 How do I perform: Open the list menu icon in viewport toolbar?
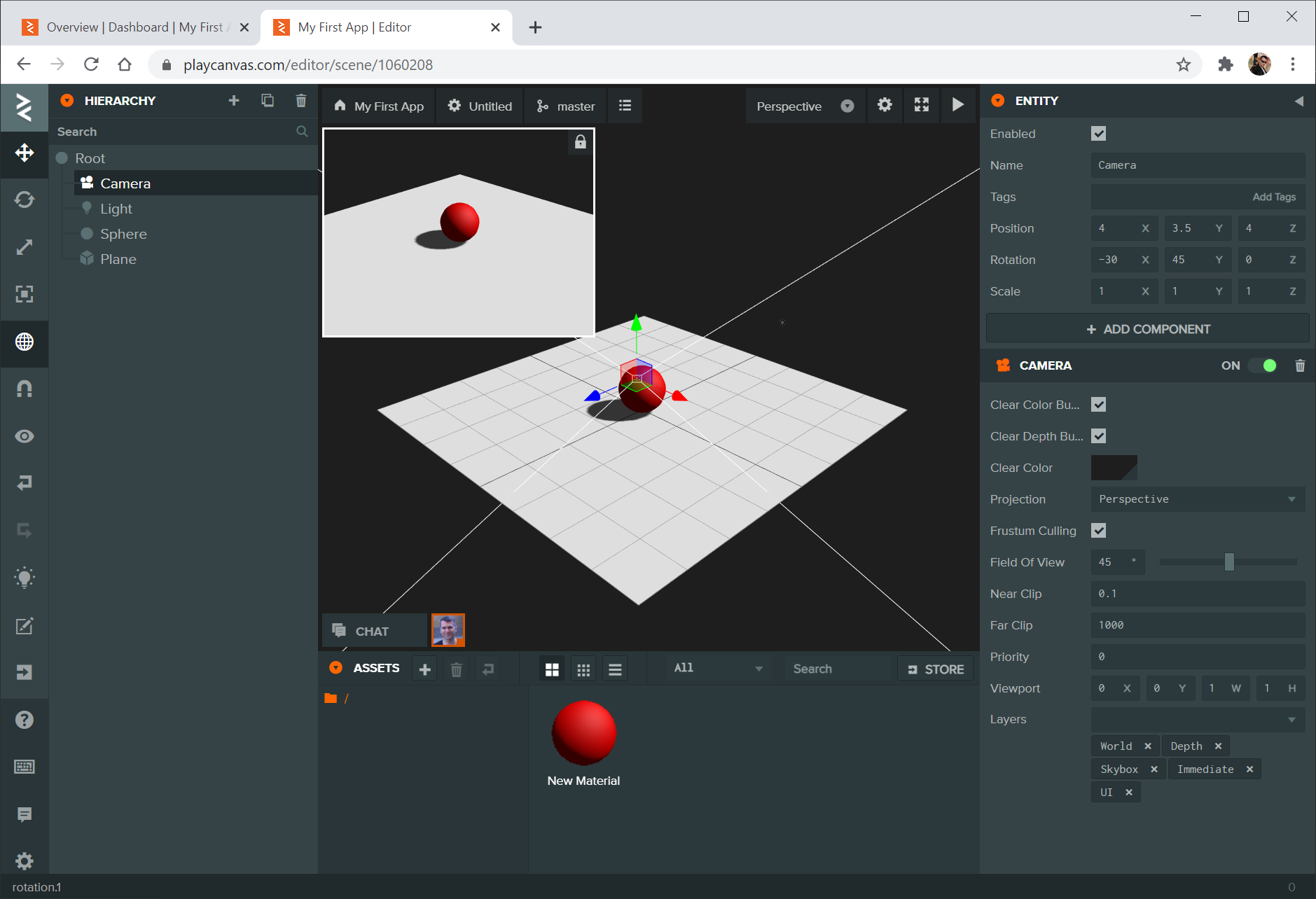pos(625,106)
